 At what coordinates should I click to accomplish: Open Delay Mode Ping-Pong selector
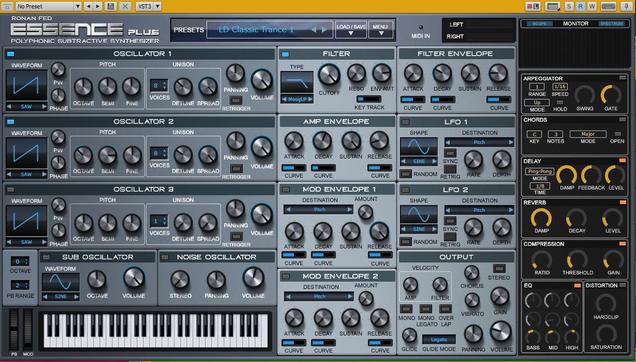pos(540,171)
